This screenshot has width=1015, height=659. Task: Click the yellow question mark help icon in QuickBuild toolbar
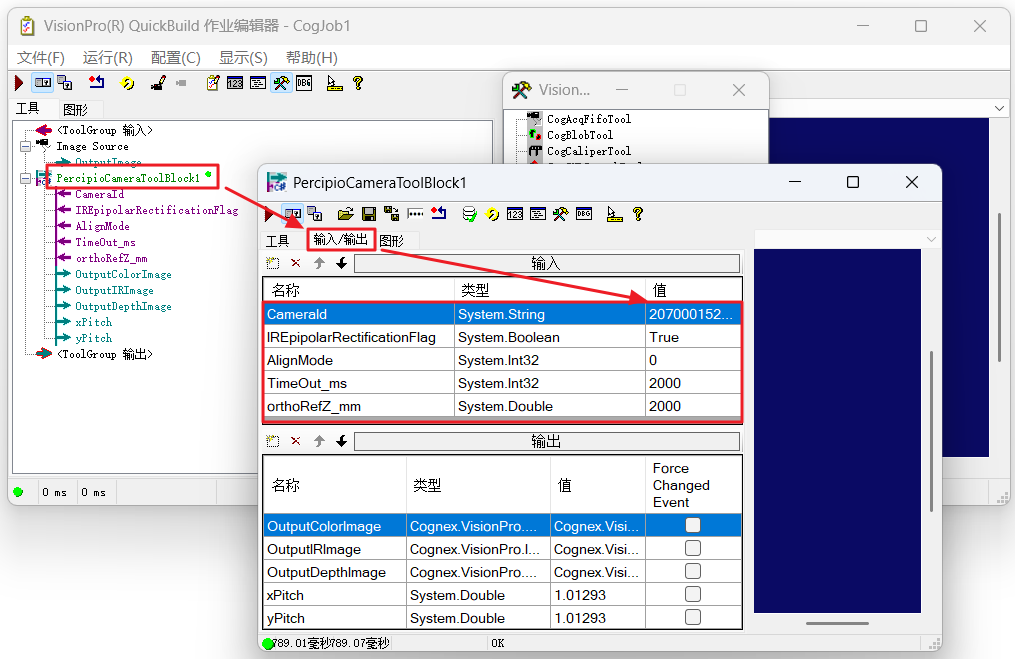358,83
